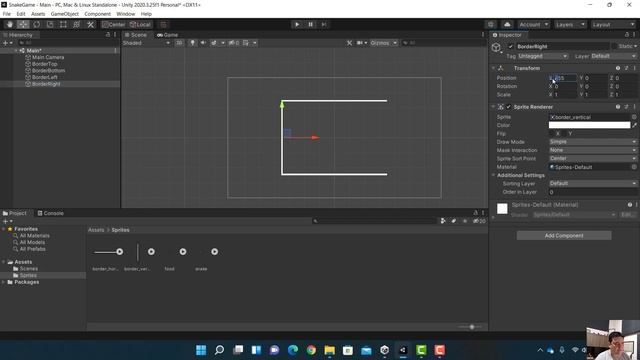Open the Color white swatch
640x360 pixels.
pos(589,125)
